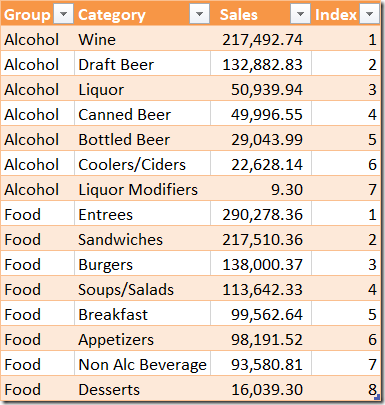Select the Canned Beer cell
This screenshot has width=385, height=405.
click(142, 114)
